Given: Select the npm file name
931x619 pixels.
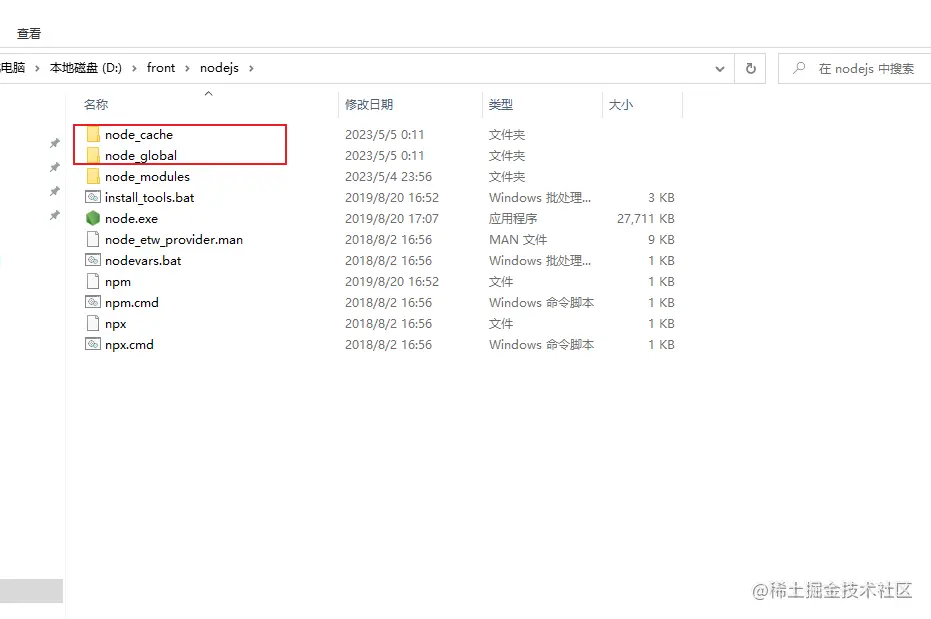Looking at the screenshot, I should pos(118,282).
